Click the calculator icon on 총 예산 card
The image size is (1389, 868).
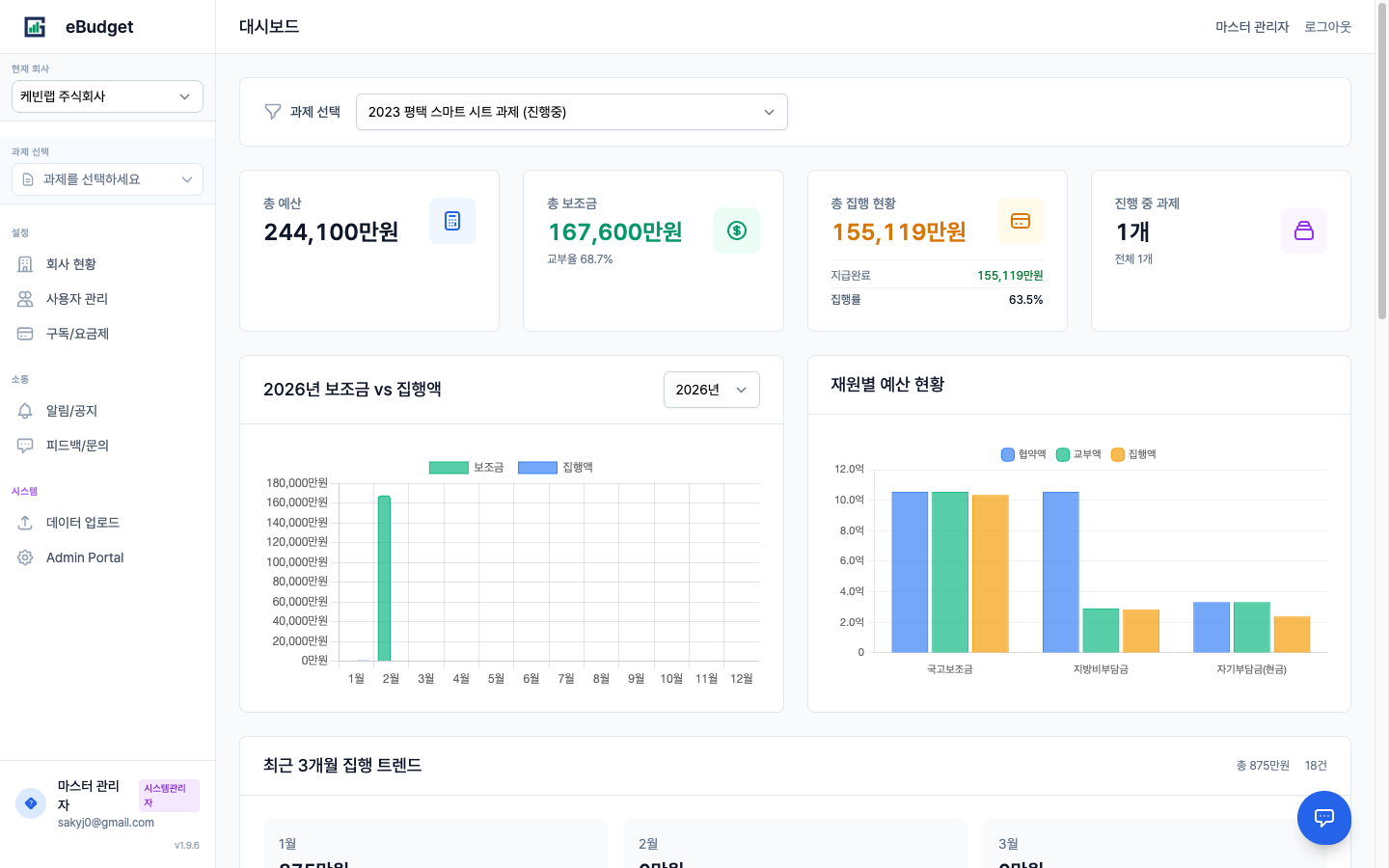click(x=452, y=220)
